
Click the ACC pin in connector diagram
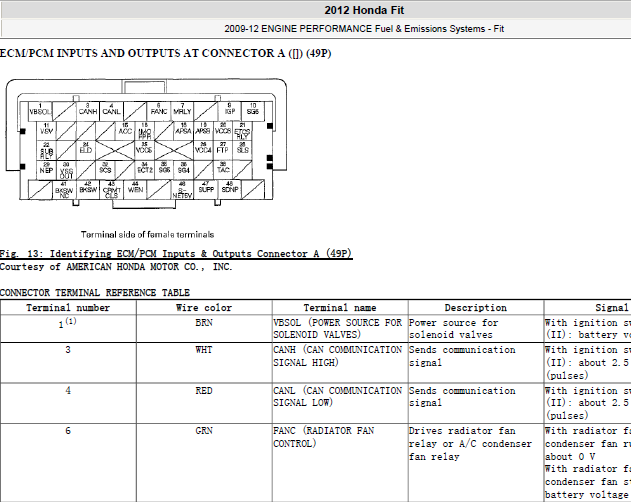[125, 131]
